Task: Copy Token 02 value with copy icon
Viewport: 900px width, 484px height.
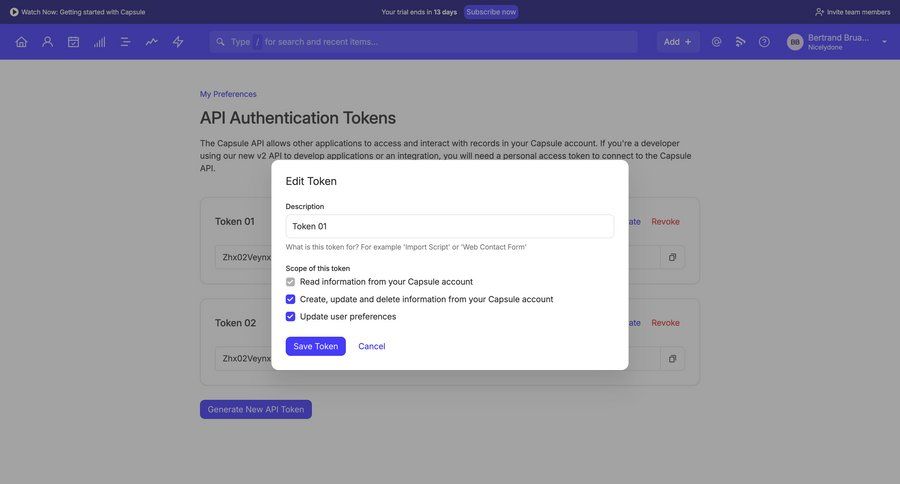Action: 672,359
